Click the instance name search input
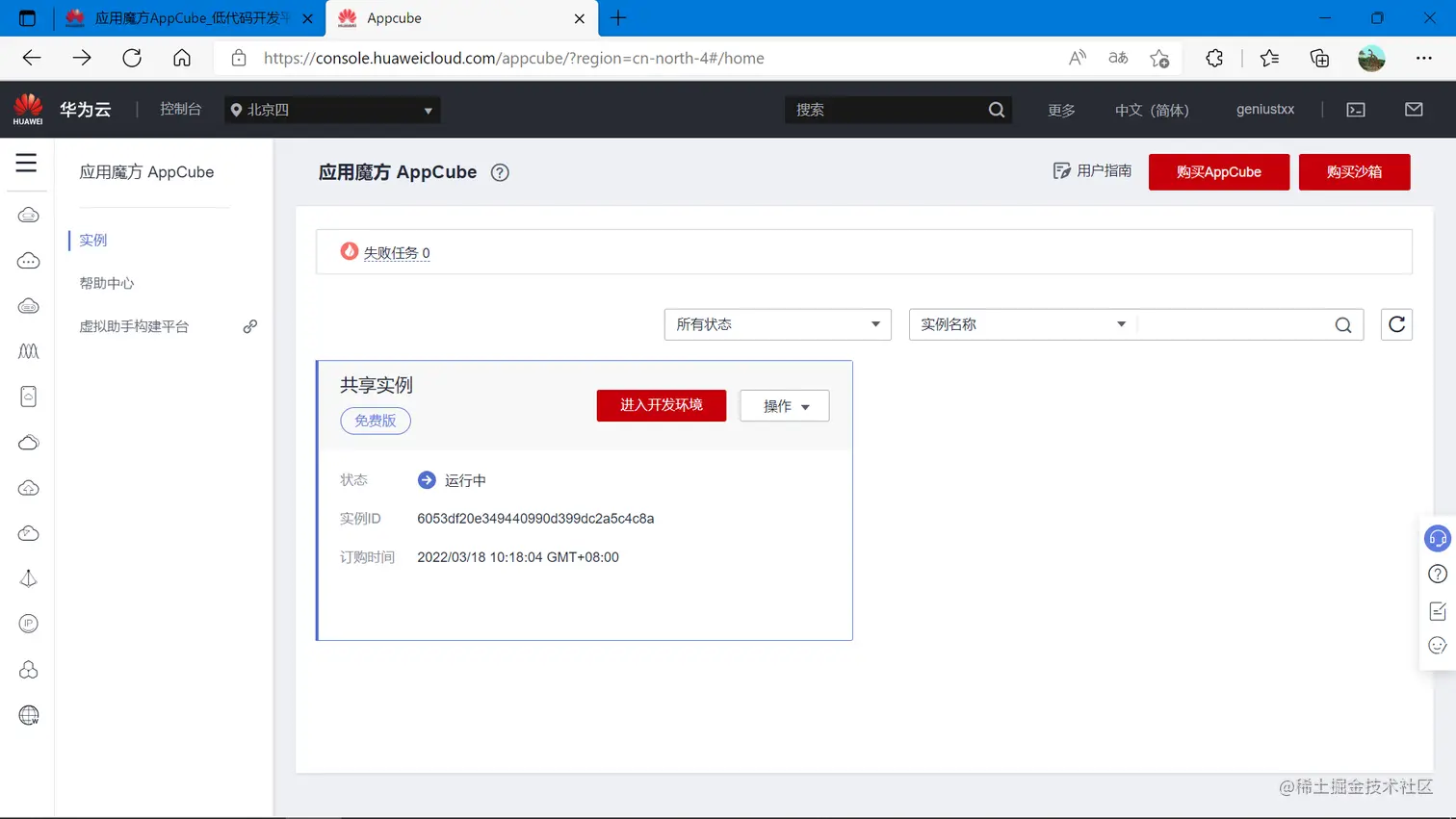The height and width of the screenshot is (819, 1456). (1235, 324)
